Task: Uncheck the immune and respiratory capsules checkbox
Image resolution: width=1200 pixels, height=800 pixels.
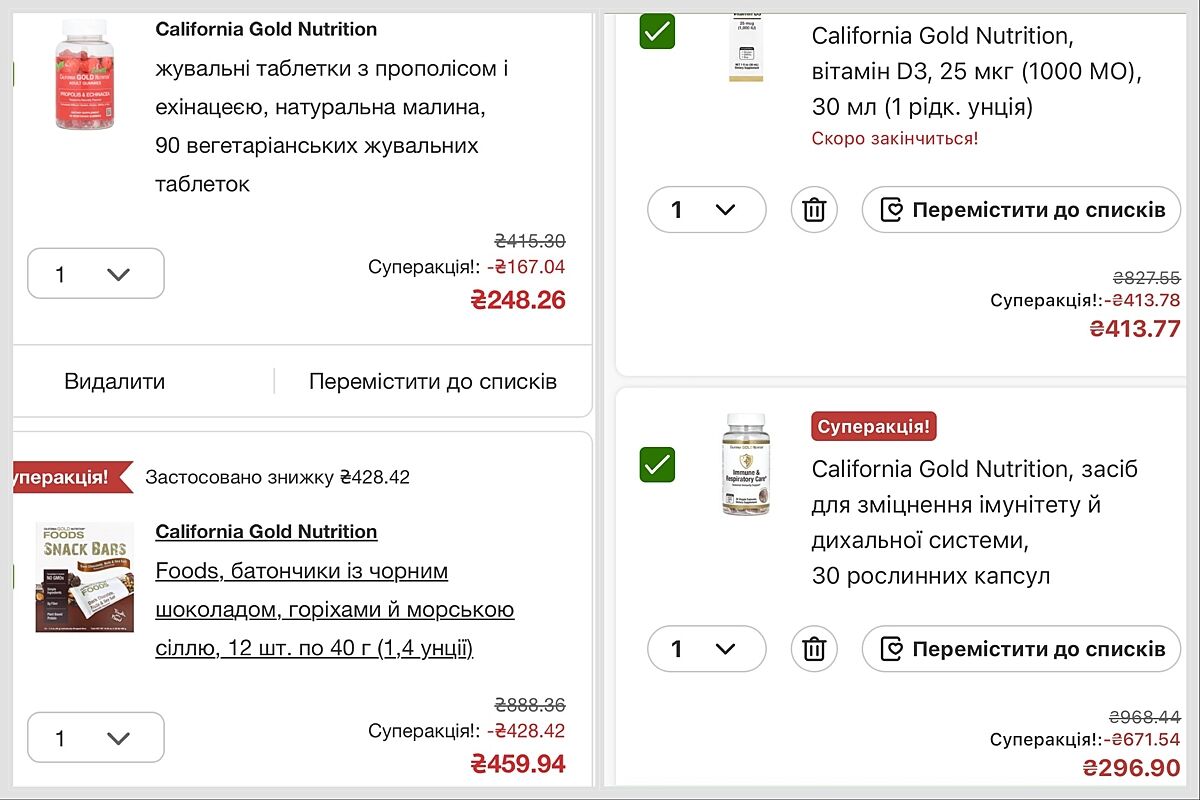Action: click(657, 464)
